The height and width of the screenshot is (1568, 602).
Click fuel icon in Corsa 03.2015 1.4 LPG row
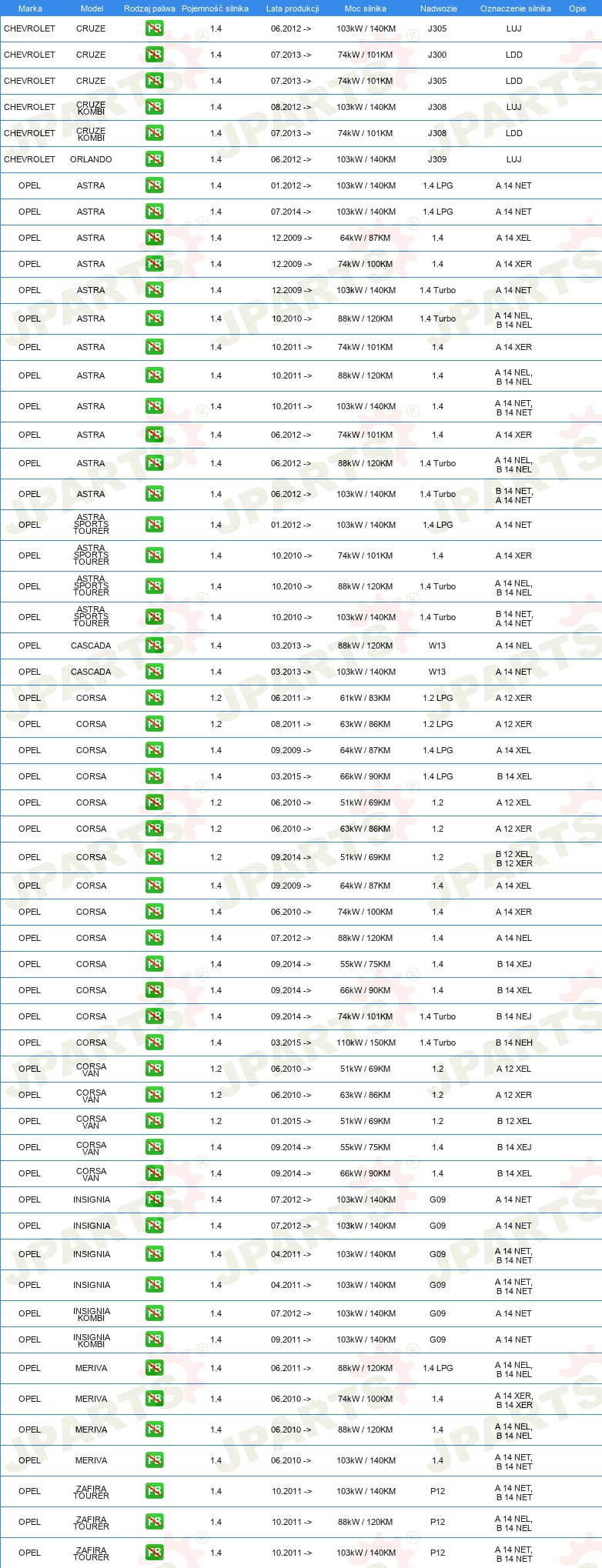click(x=154, y=776)
